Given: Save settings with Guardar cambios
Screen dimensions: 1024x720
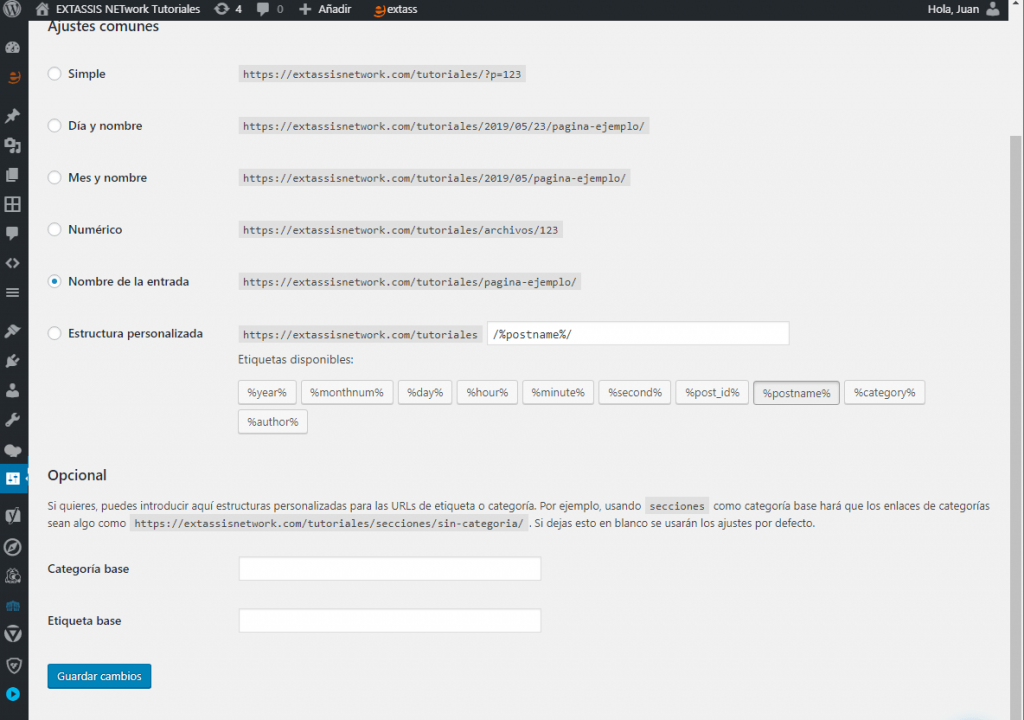Looking at the screenshot, I should click(x=99, y=676).
